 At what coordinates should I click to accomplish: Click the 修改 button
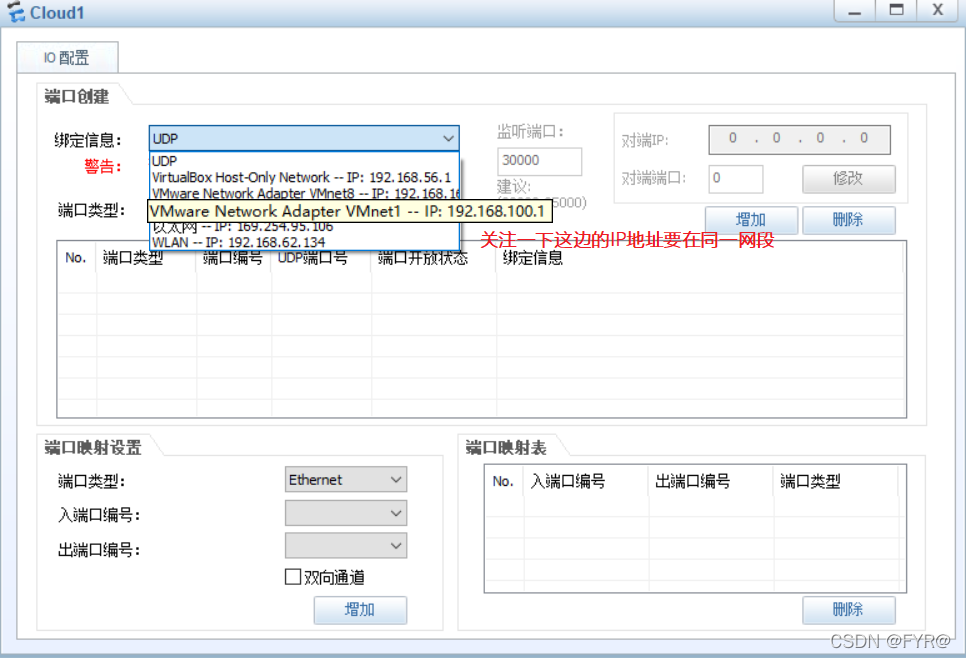[x=848, y=179]
